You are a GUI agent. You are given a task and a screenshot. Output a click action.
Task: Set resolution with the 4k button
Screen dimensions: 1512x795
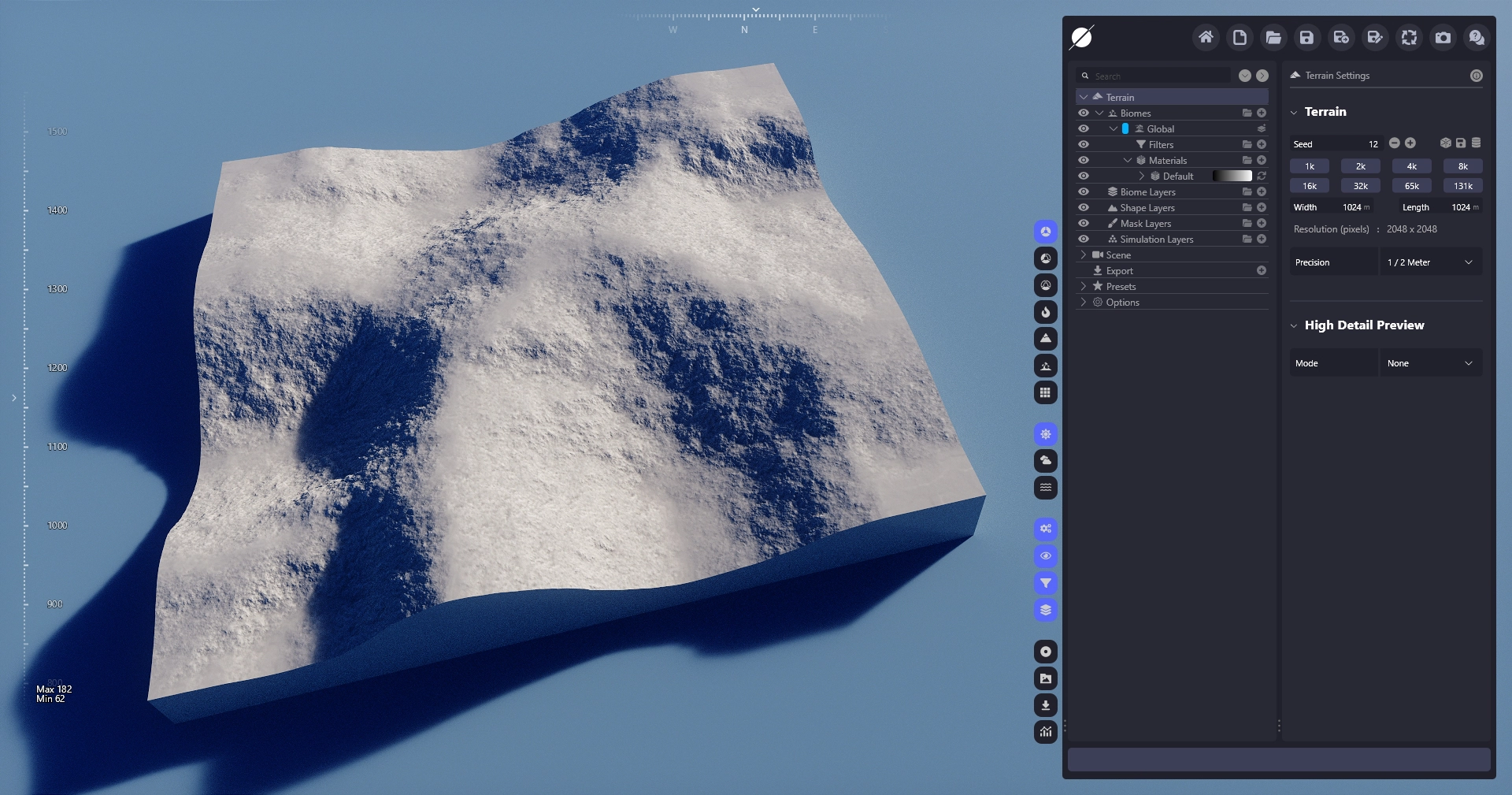pyautogui.click(x=1411, y=166)
